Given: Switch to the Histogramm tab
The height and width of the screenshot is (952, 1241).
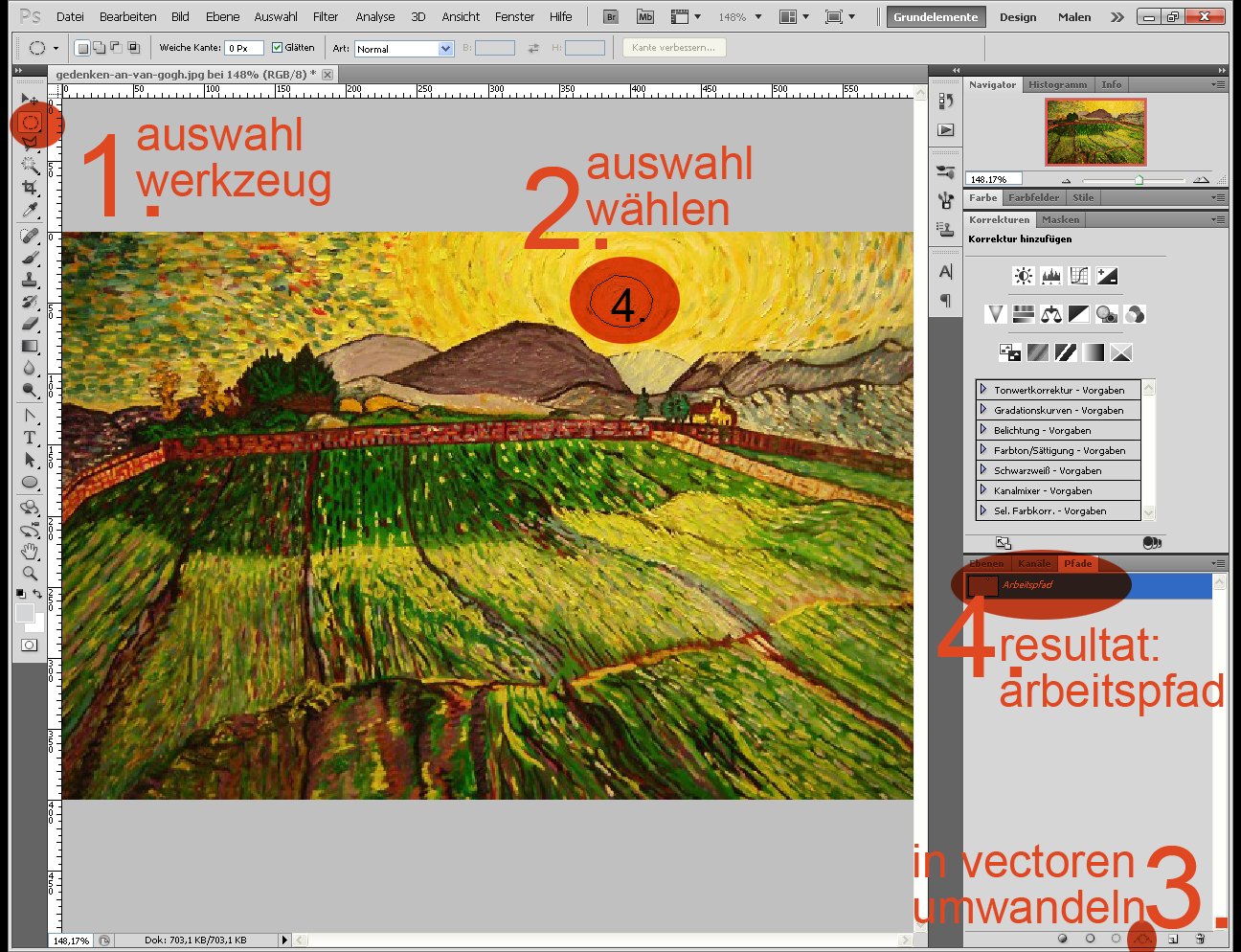Looking at the screenshot, I should 1057,85.
